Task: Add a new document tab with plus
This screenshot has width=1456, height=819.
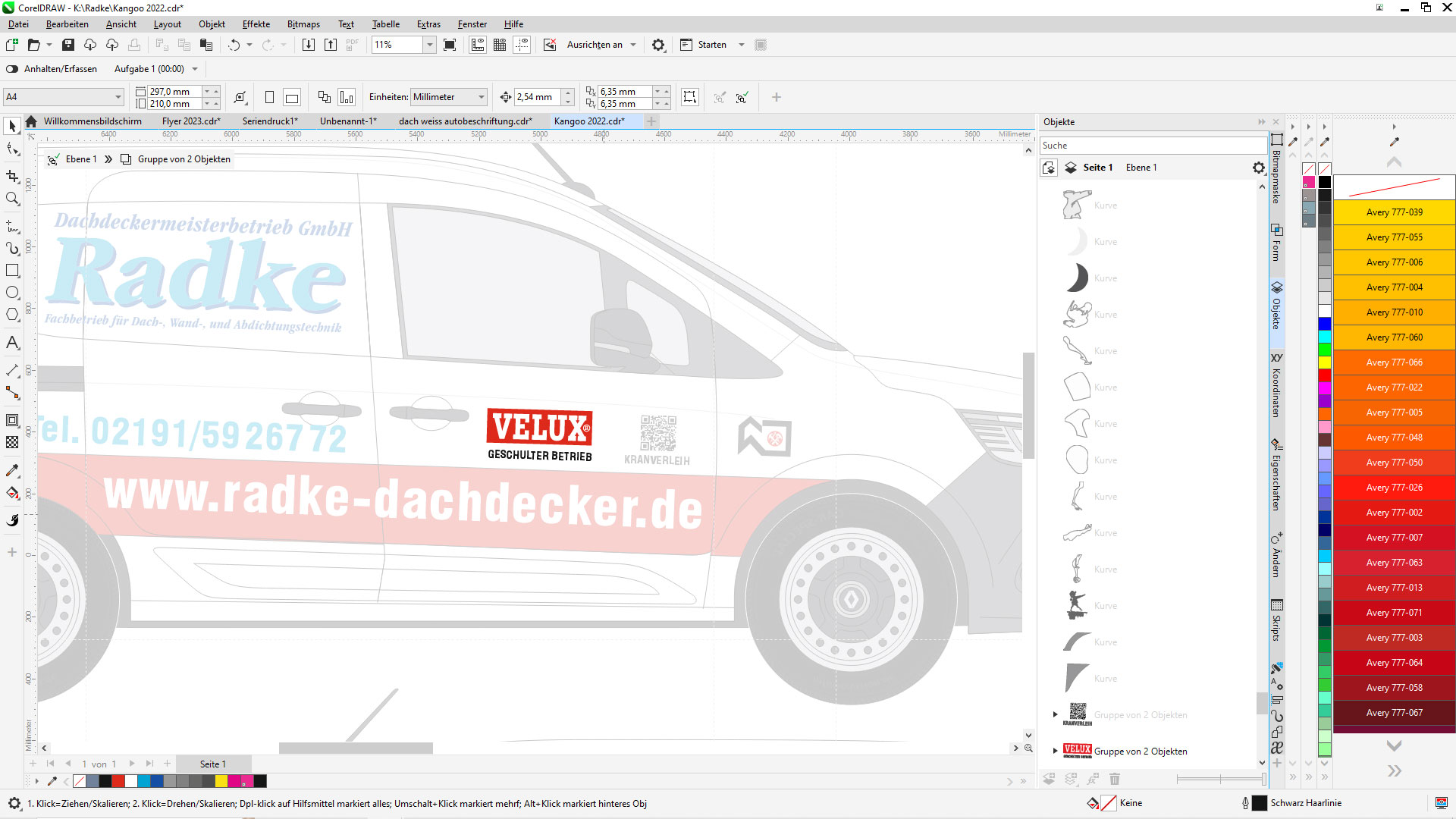Action: coord(651,121)
